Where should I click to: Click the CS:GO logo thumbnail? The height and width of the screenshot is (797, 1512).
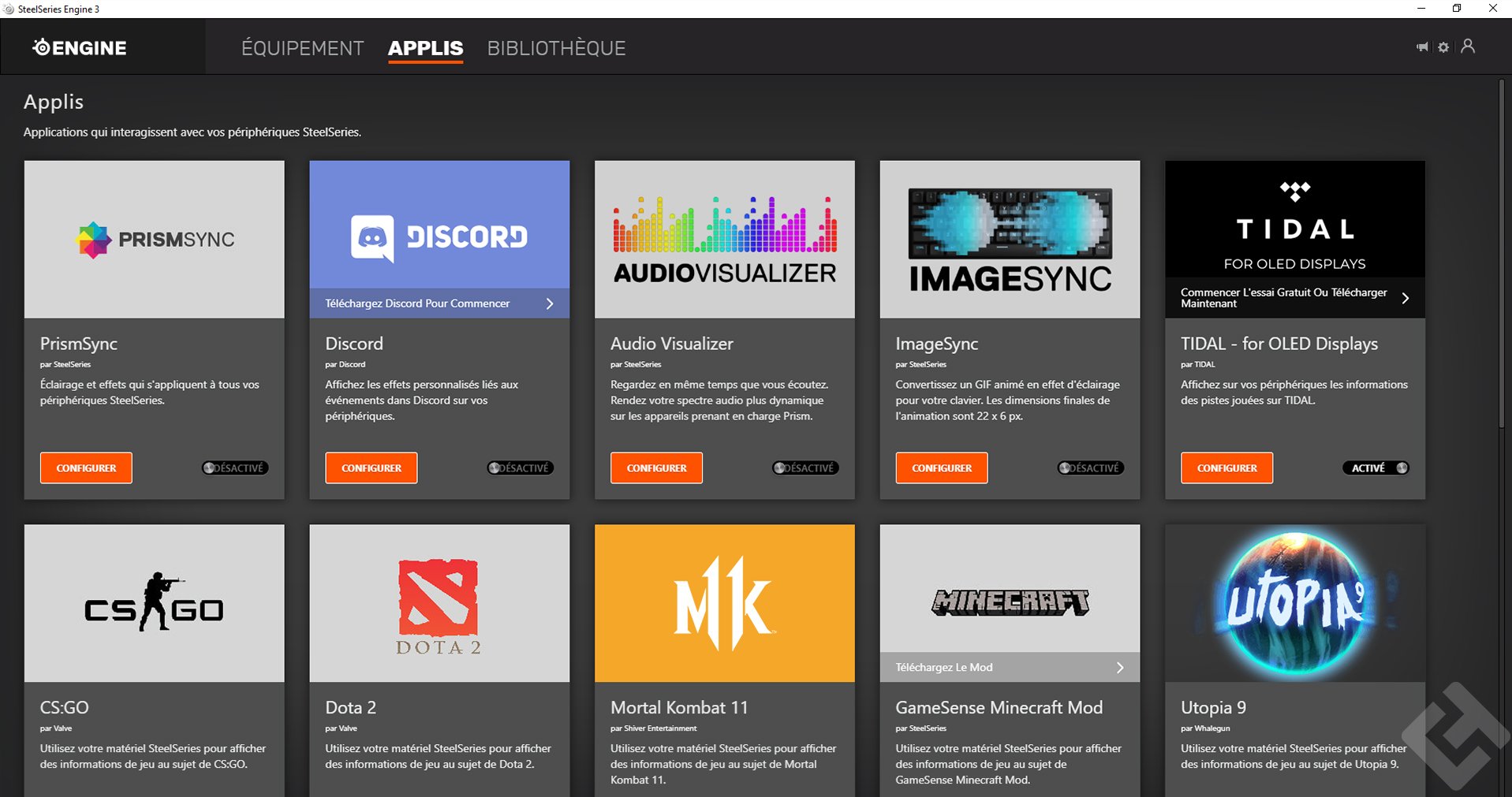(x=155, y=603)
